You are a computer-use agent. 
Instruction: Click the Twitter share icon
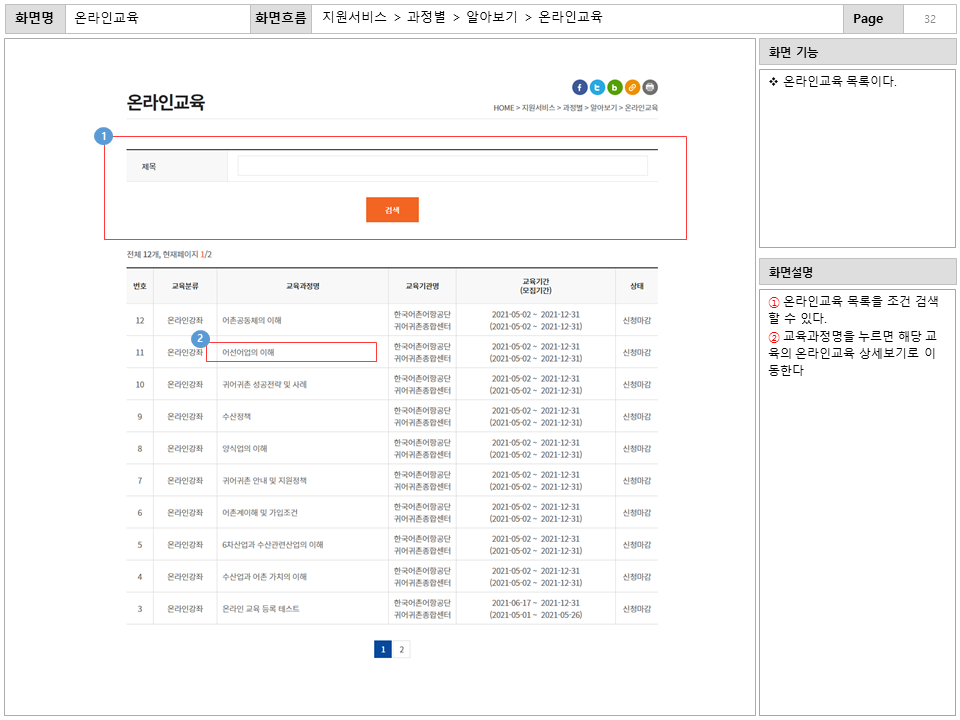597,87
